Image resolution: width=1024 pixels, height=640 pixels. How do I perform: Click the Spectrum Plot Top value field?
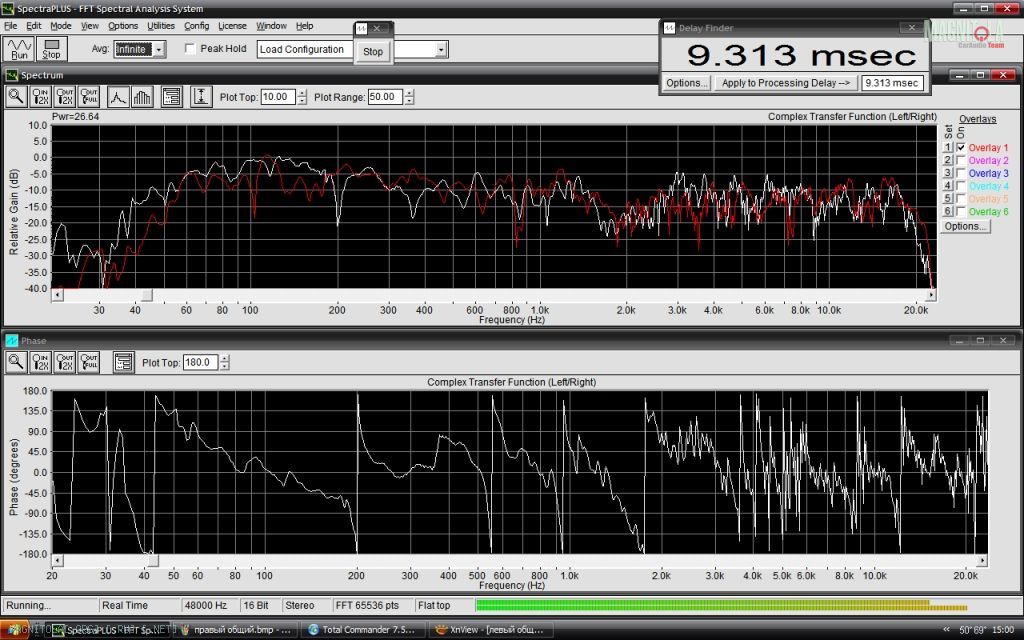pos(278,97)
